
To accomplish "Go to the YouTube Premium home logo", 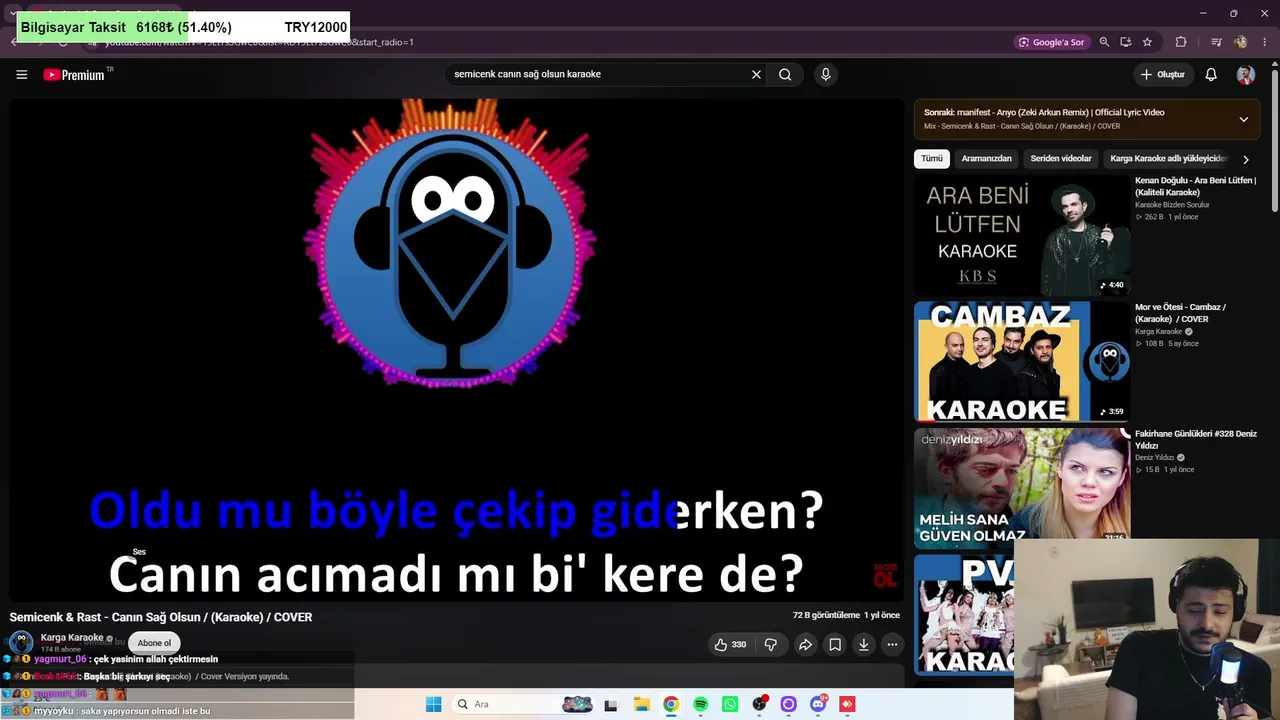I will (x=74, y=75).
